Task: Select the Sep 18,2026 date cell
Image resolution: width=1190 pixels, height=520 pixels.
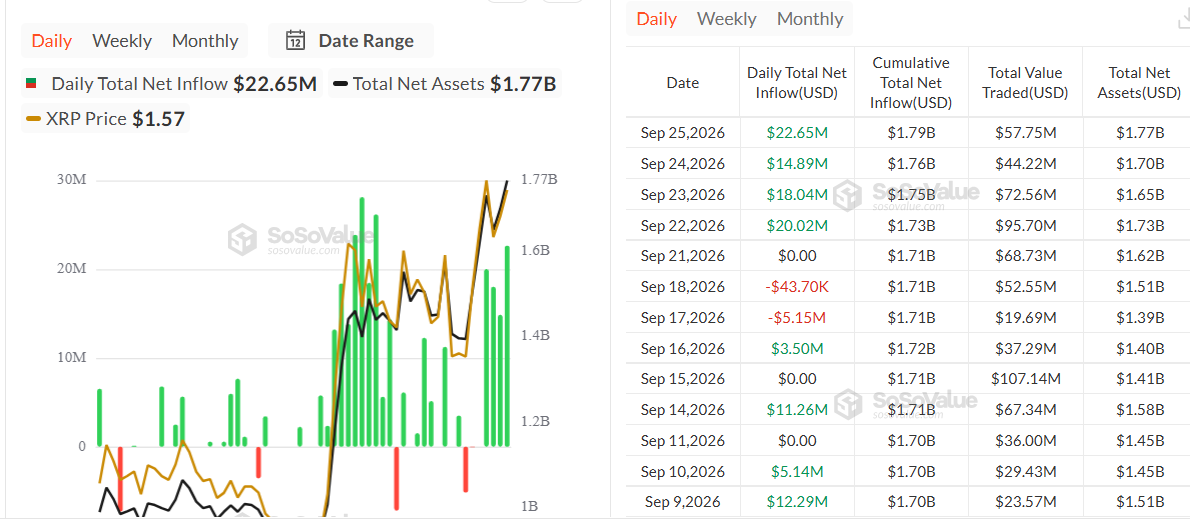Action: 683,287
